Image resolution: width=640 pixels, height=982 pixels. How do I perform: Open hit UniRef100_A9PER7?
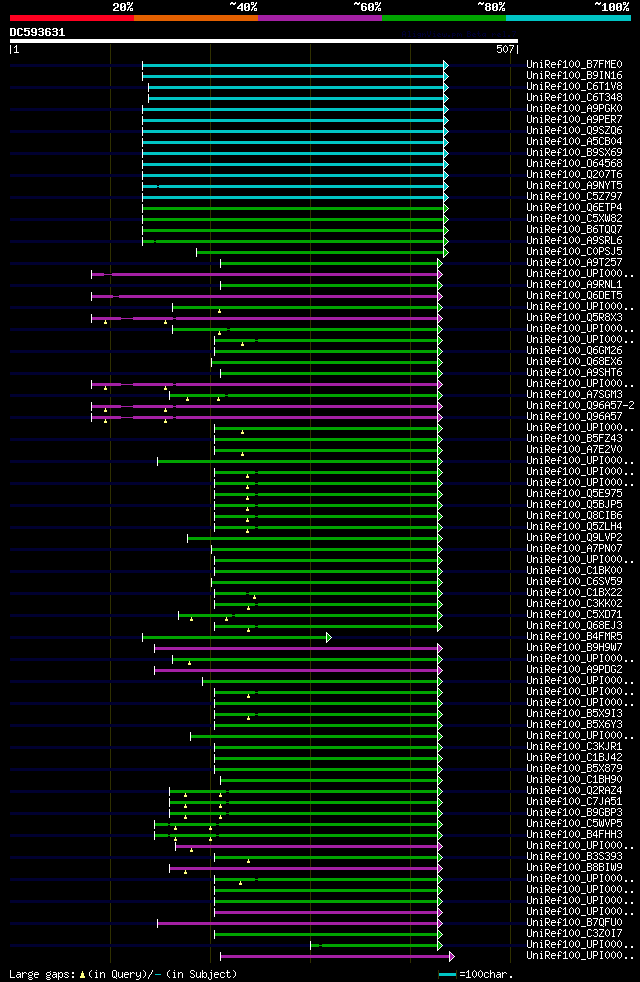click(574, 120)
